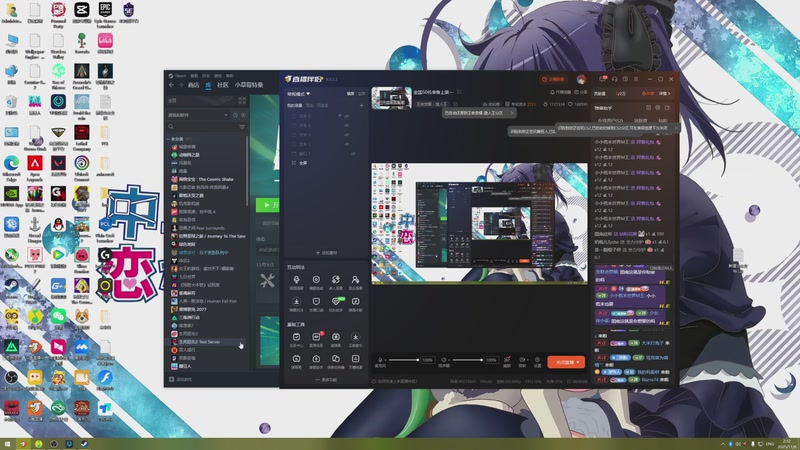The height and width of the screenshot is (450, 800).
Task: Toggle eye icon on second source row
Action: click(x=346, y=126)
